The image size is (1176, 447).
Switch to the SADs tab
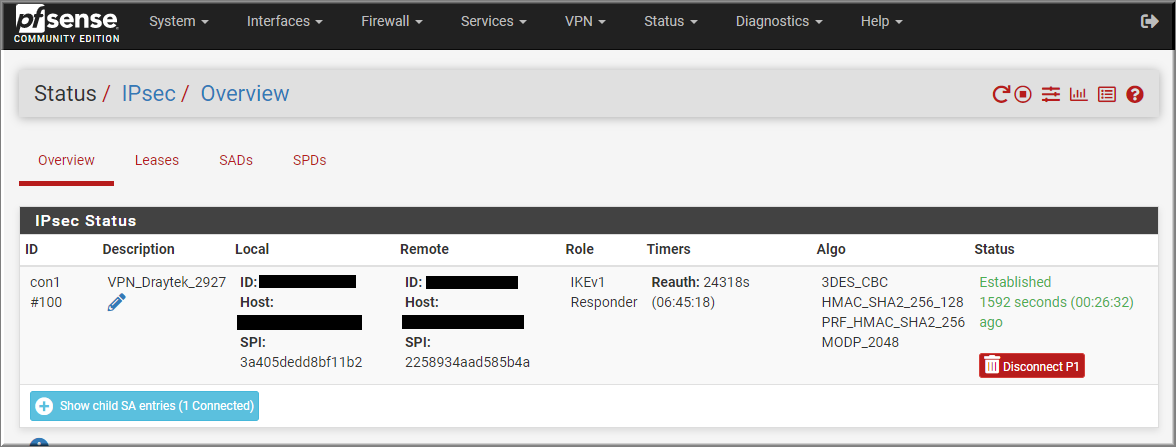pyautogui.click(x=236, y=160)
